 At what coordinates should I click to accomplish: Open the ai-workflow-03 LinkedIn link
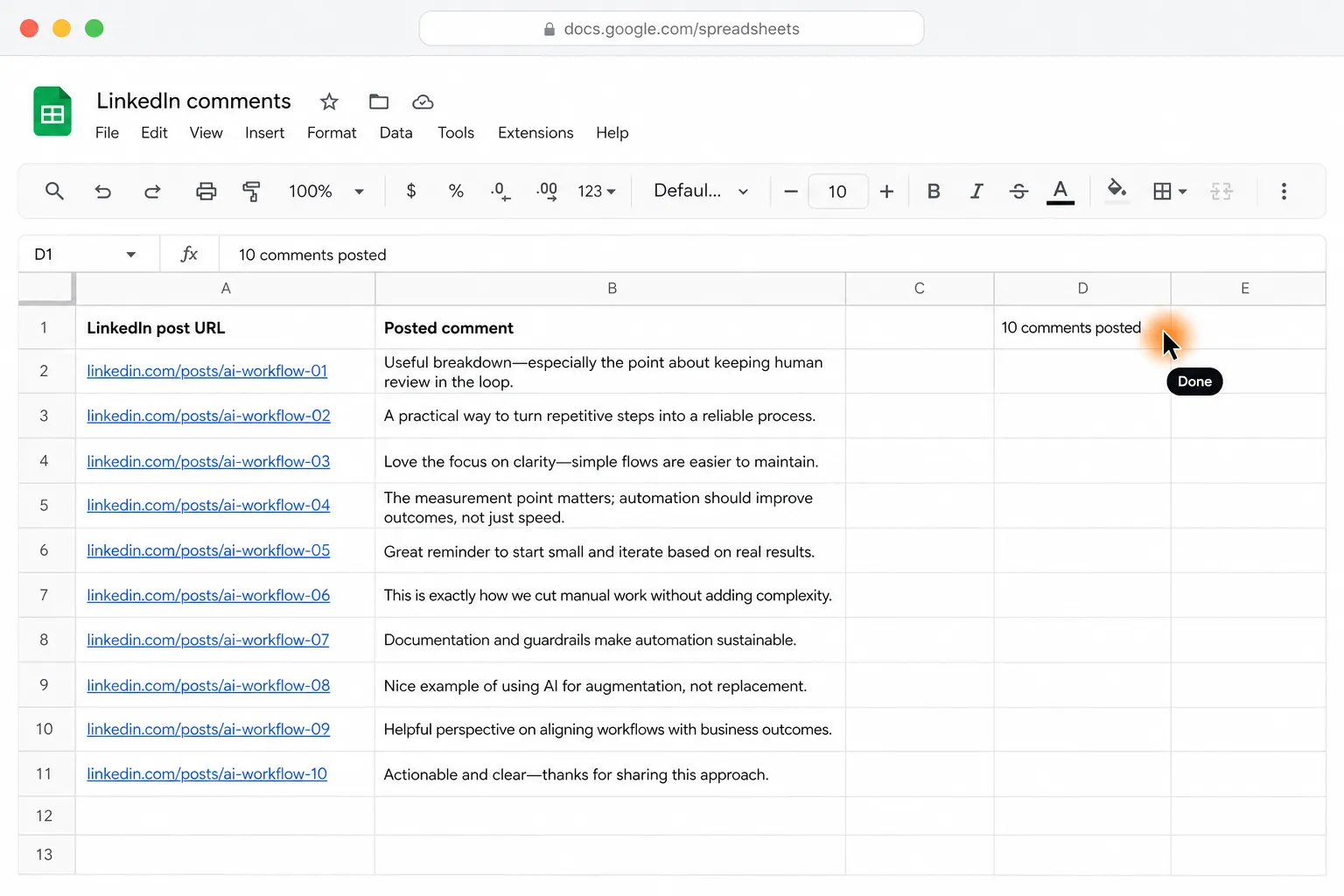tap(208, 461)
